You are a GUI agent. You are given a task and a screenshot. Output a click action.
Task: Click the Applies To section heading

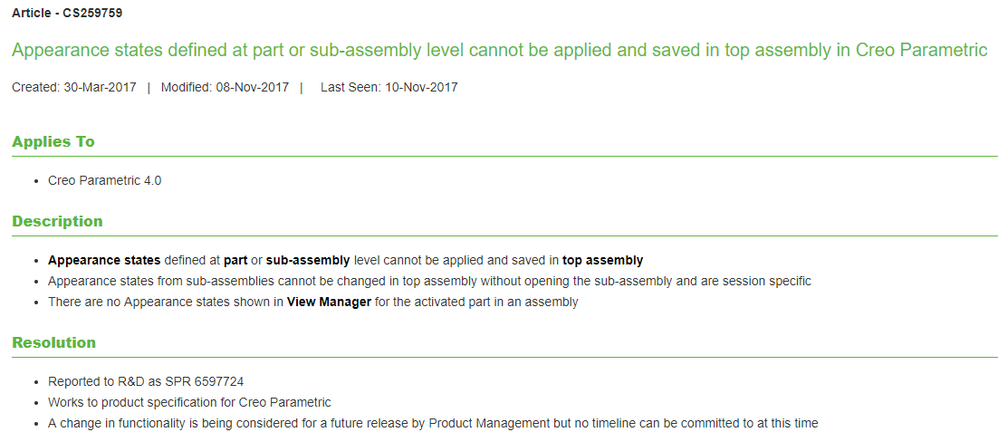point(53,142)
